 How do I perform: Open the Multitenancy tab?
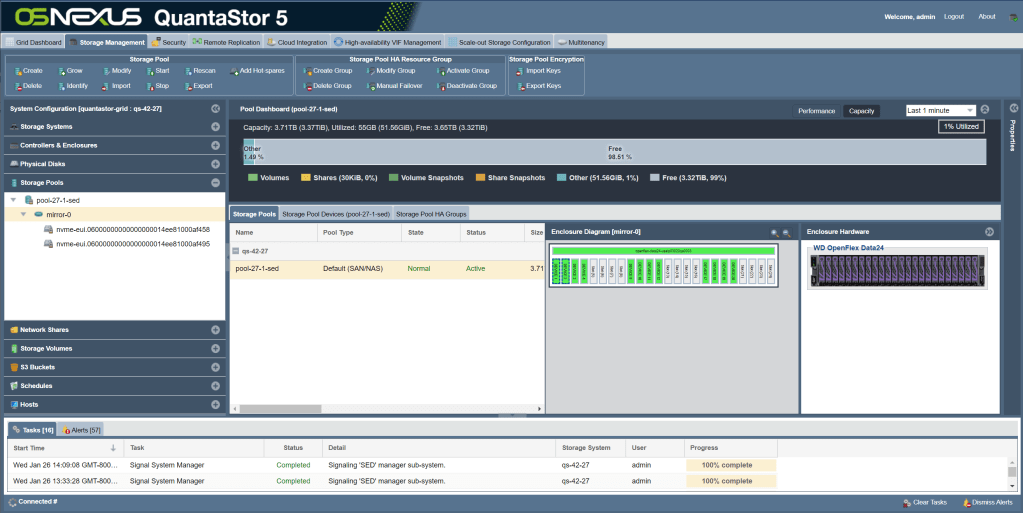tap(581, 42)
